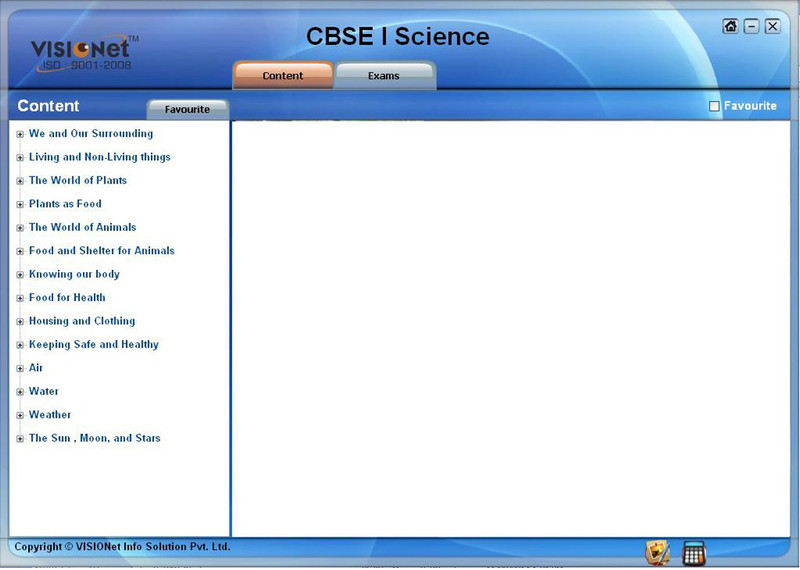Expand the World of Plants chapter
Viewport: 800px width, 570px height.
(x=20, y=181)
